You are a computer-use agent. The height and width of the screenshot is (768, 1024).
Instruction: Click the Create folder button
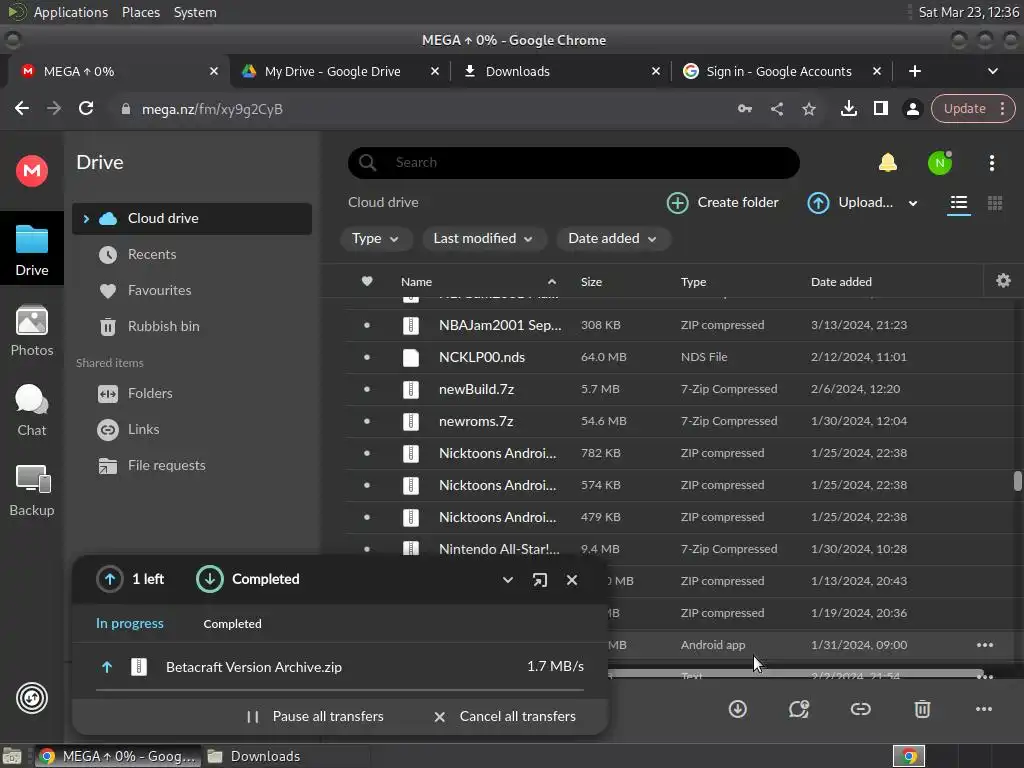click(x=722, y=203)
